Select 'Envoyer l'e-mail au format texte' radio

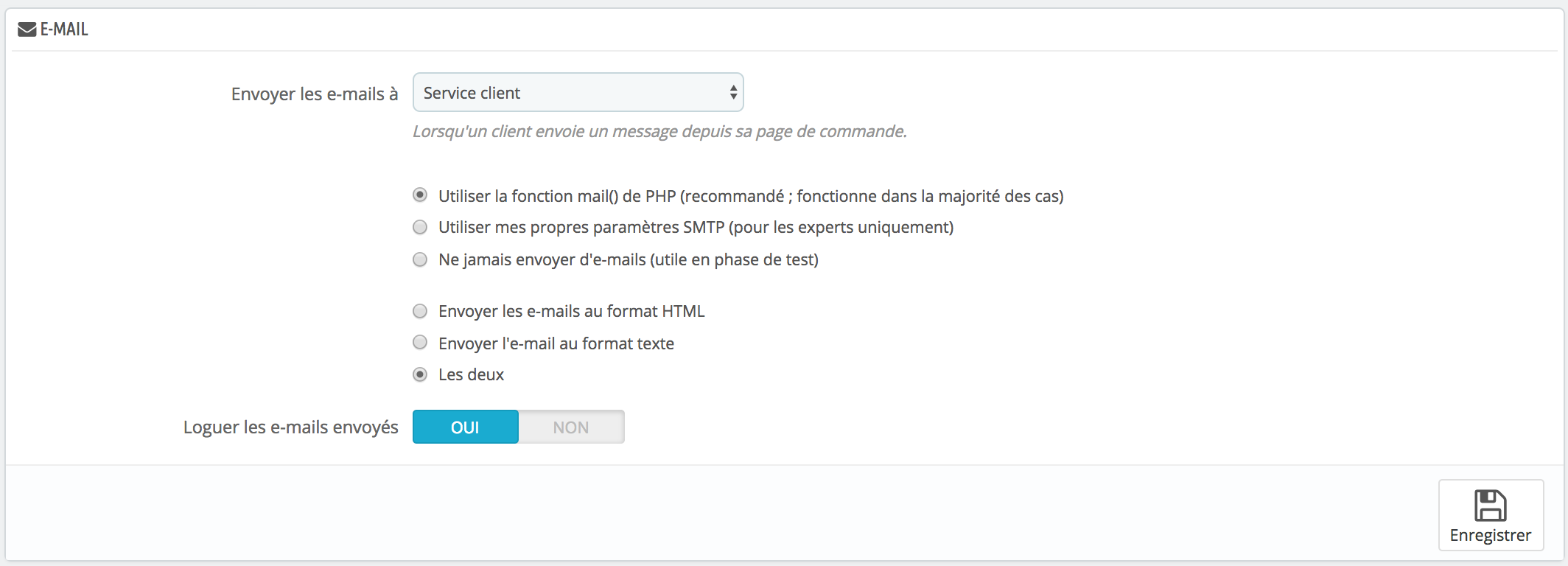tap(420, 343)
